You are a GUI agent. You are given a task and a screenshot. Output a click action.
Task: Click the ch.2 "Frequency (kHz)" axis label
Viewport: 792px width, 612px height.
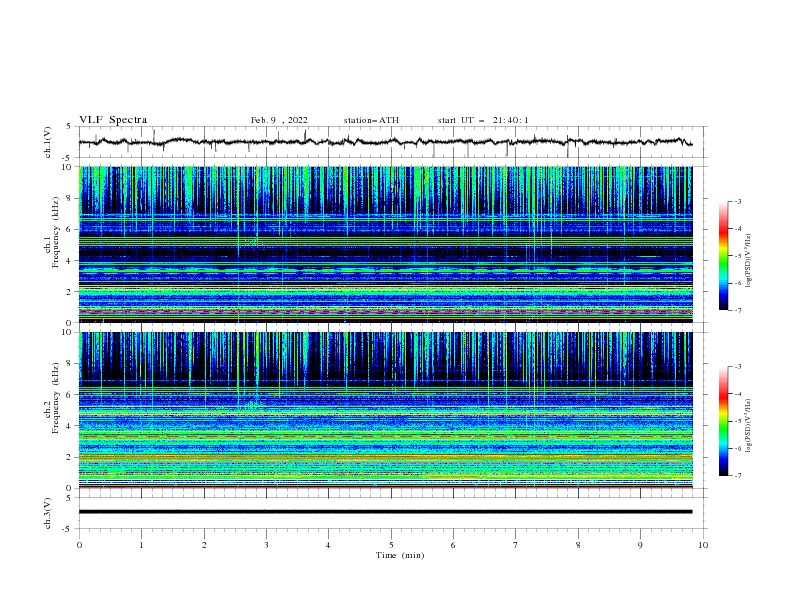(56, 398)
